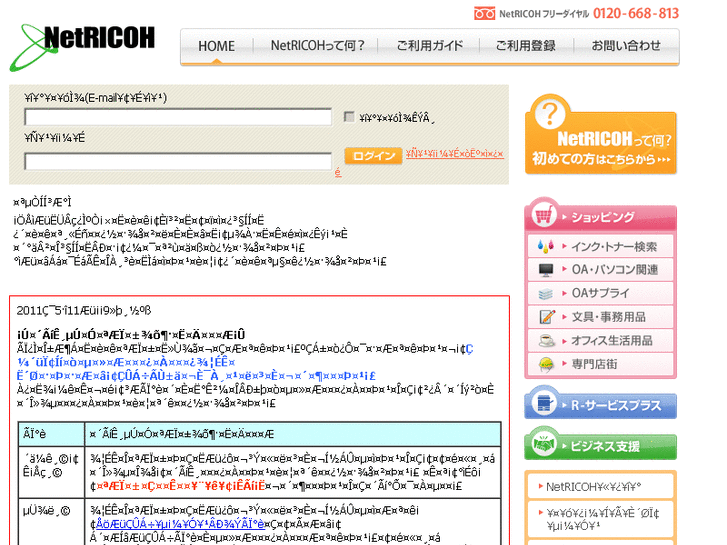The height and width of the screenshot is (545, 727).
Task: Open 文具・事務用品 category
Action: pos(601,317)
